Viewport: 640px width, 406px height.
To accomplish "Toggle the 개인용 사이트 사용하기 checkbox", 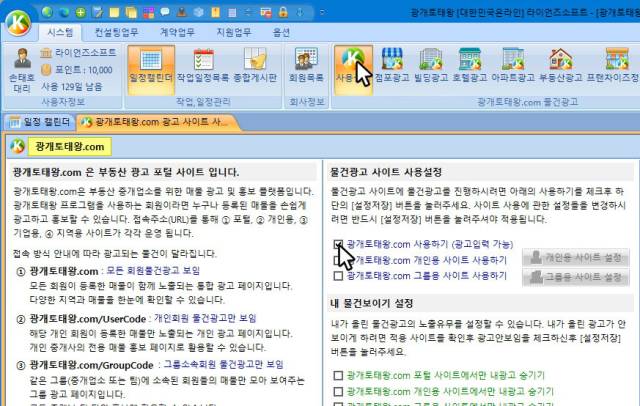I will pos(338,260).
